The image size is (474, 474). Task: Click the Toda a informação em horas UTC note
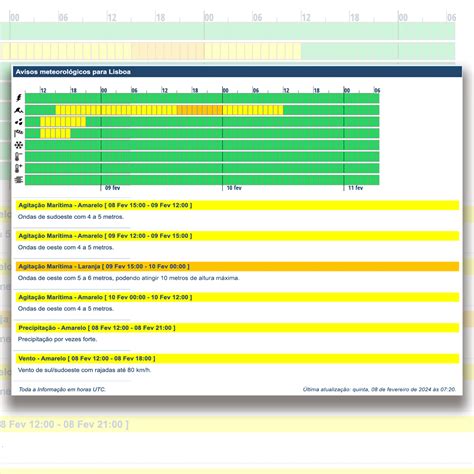coord(62,389)
